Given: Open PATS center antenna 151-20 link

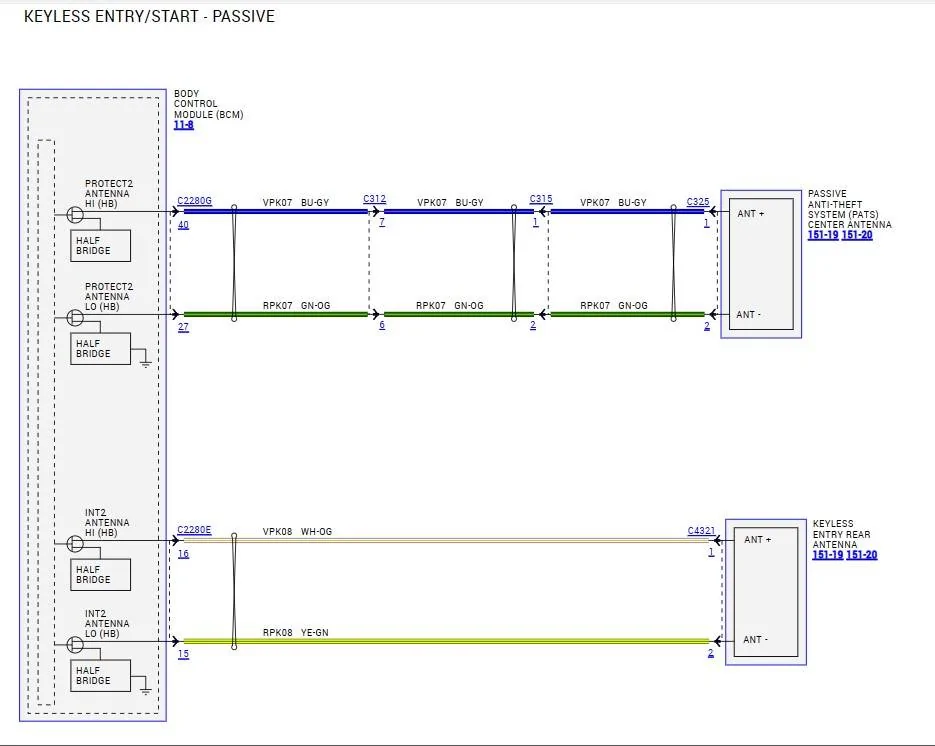Looking at the screenshot, I should pos(857,235).
